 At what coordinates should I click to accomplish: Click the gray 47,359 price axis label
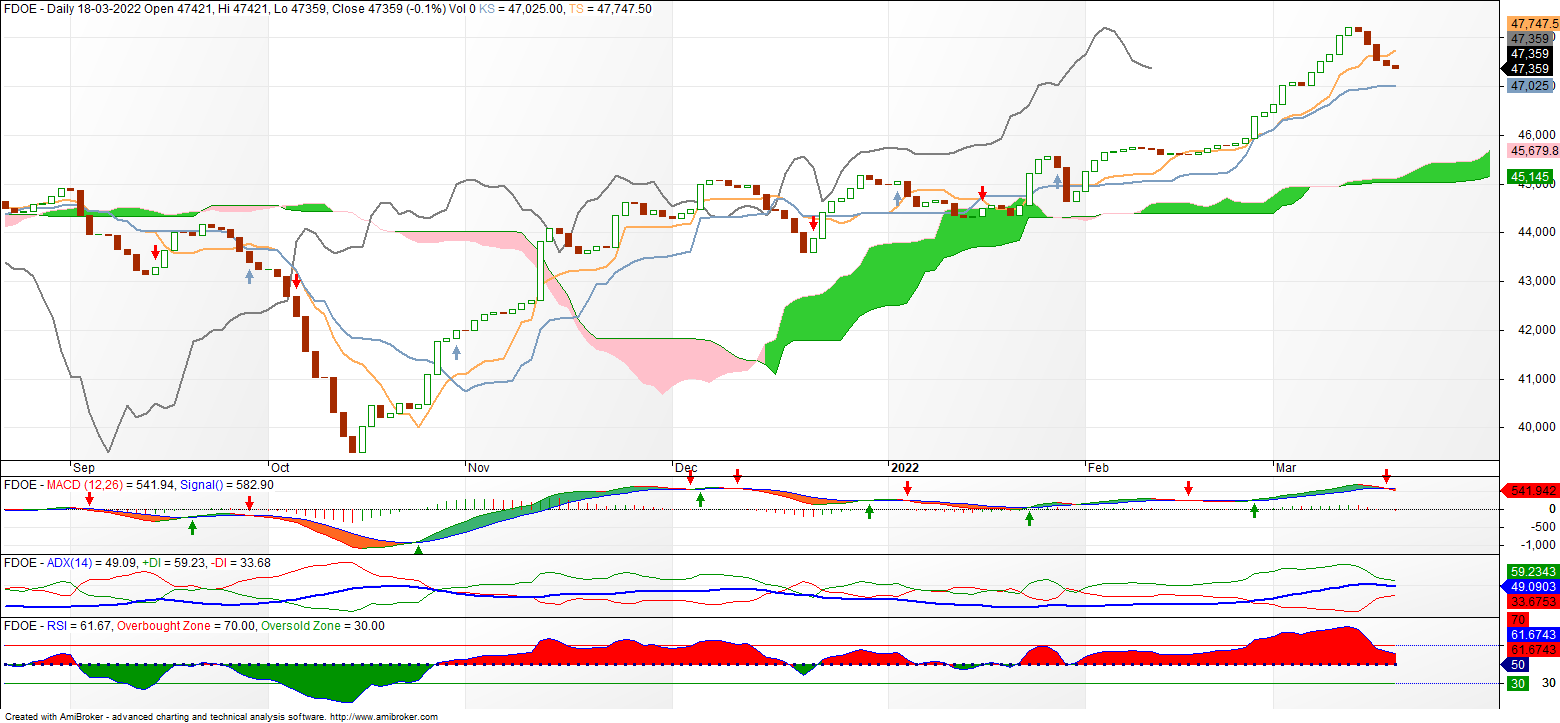point(1530,38)
